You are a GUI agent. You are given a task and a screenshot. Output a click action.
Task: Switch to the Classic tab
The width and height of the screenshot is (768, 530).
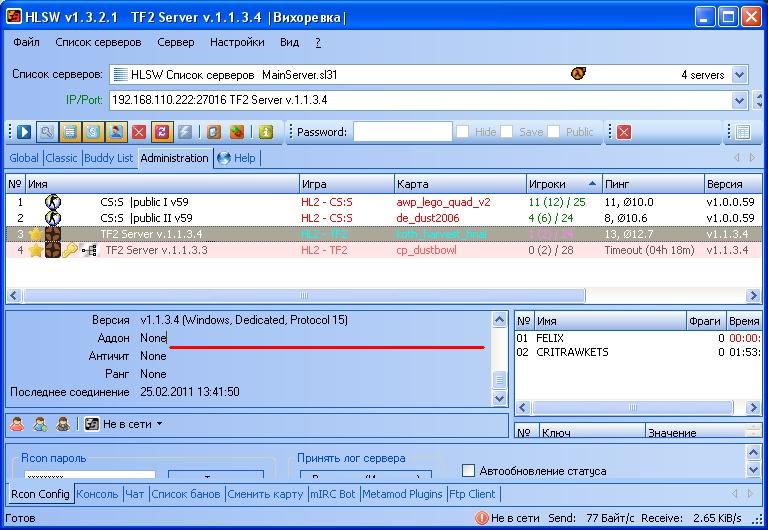coord(61,158)
